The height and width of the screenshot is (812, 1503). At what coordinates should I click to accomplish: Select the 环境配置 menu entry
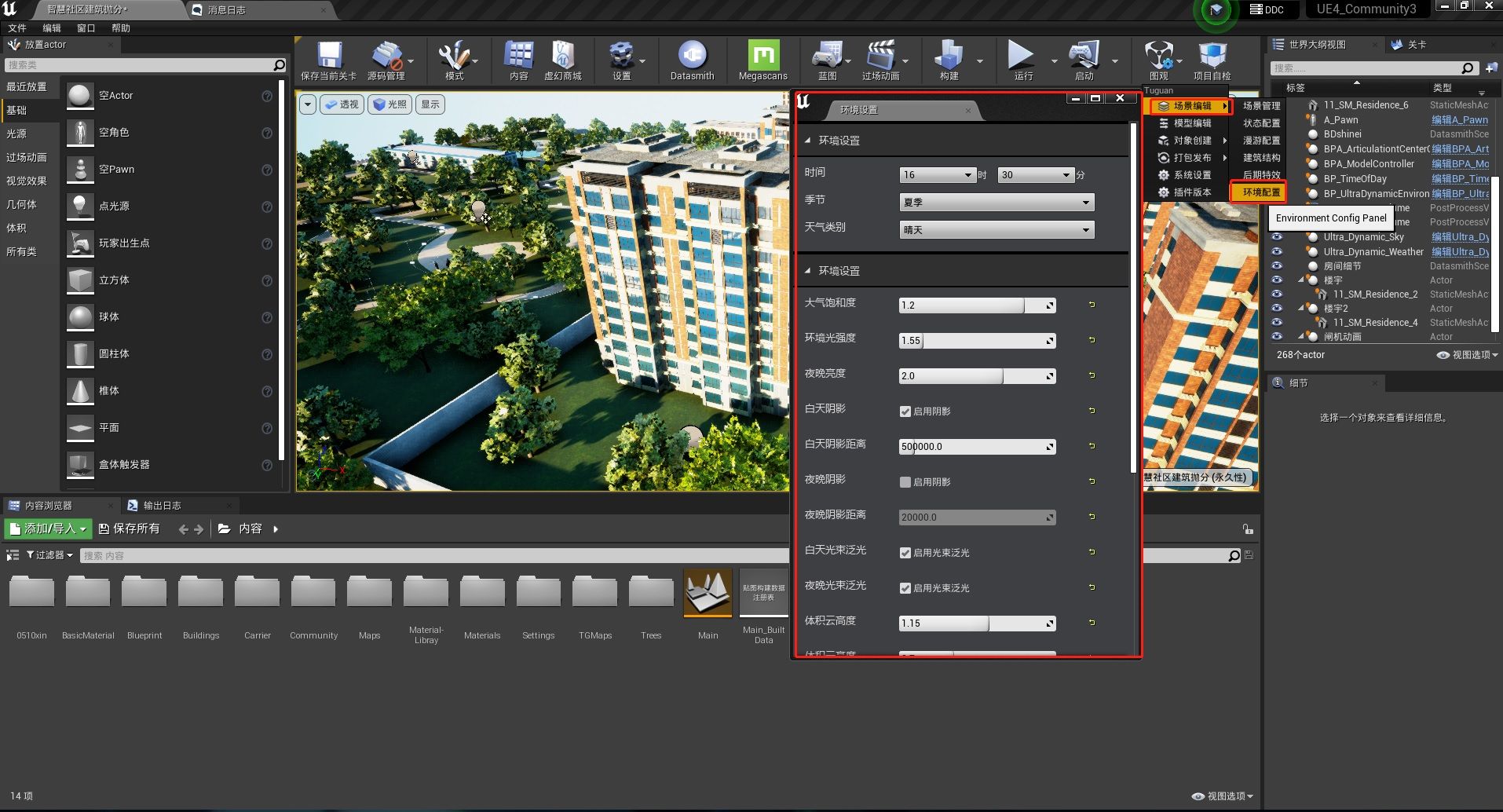coord(1260,192)
